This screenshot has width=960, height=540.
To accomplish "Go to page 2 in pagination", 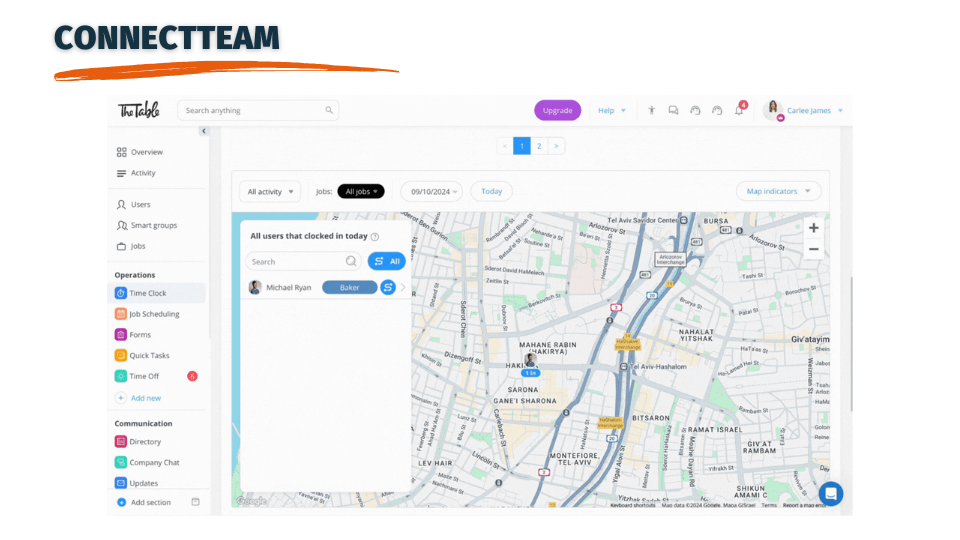I will 539,146.
